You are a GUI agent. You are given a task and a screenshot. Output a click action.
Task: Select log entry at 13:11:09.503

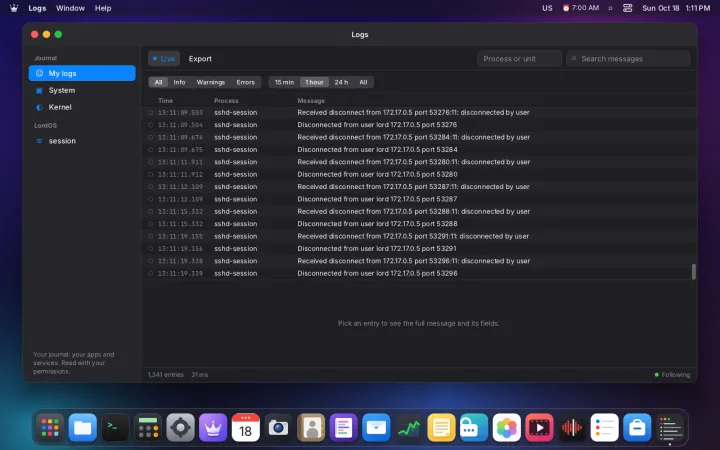(x=419, y=112)
